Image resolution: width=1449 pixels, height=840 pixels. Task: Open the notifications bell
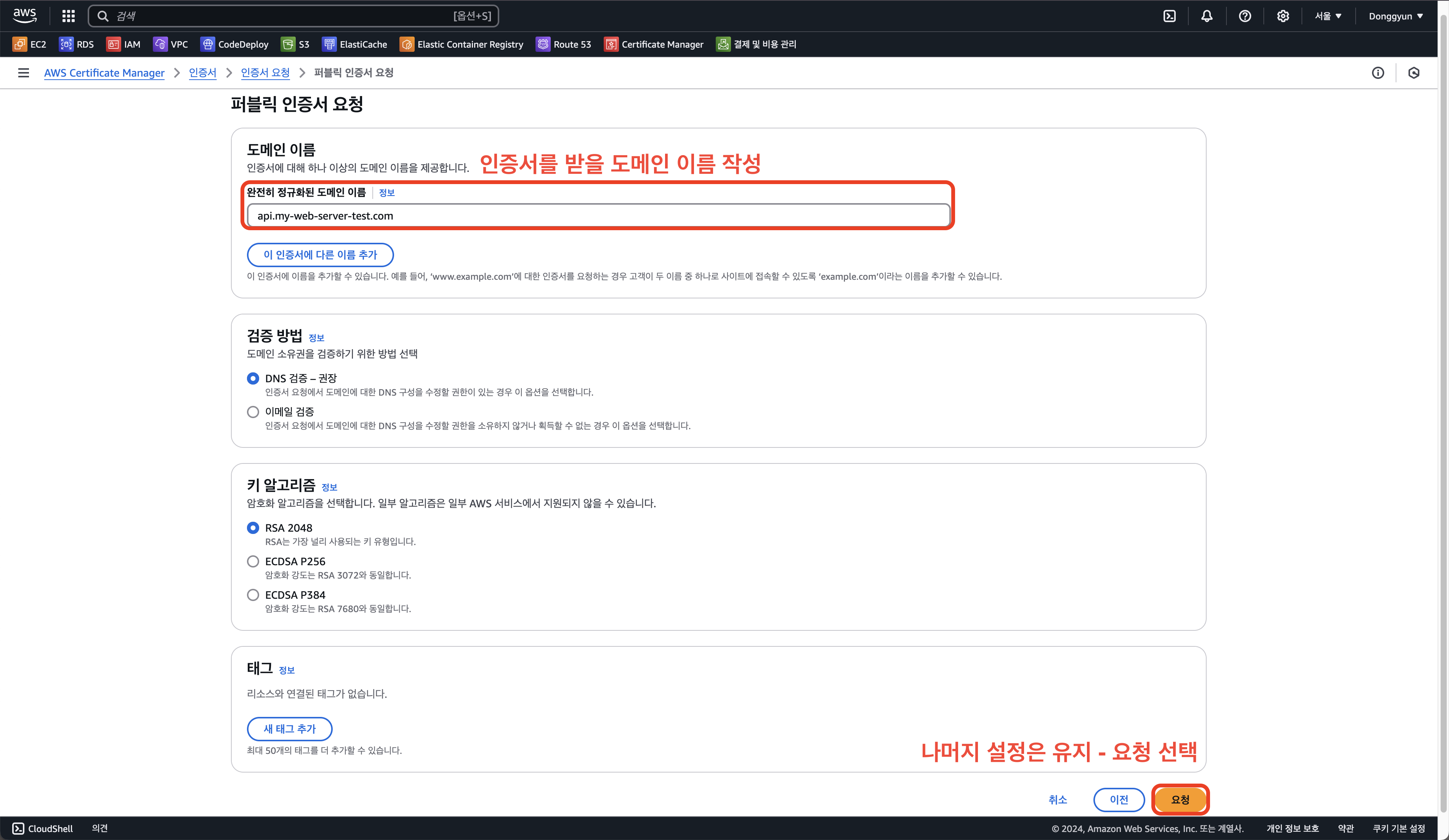pos(1207,16)
